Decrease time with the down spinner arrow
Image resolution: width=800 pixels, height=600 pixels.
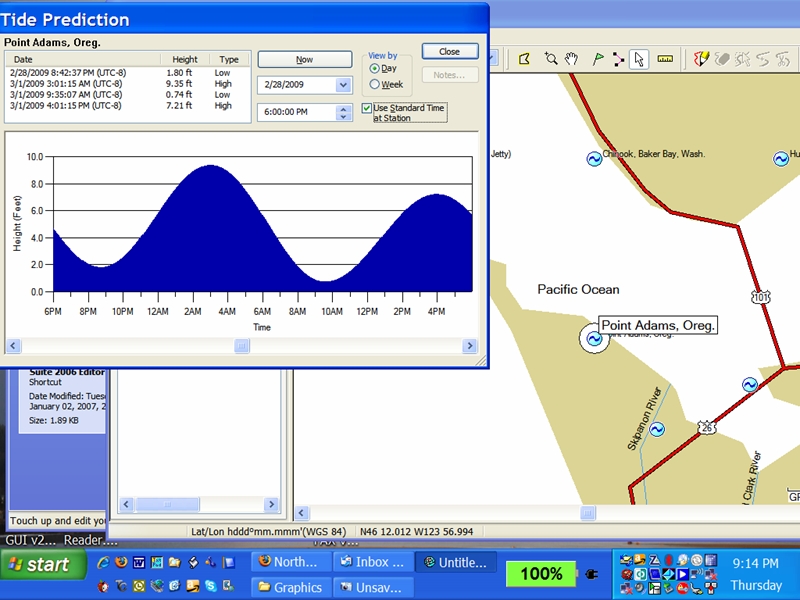coord(344,117)
